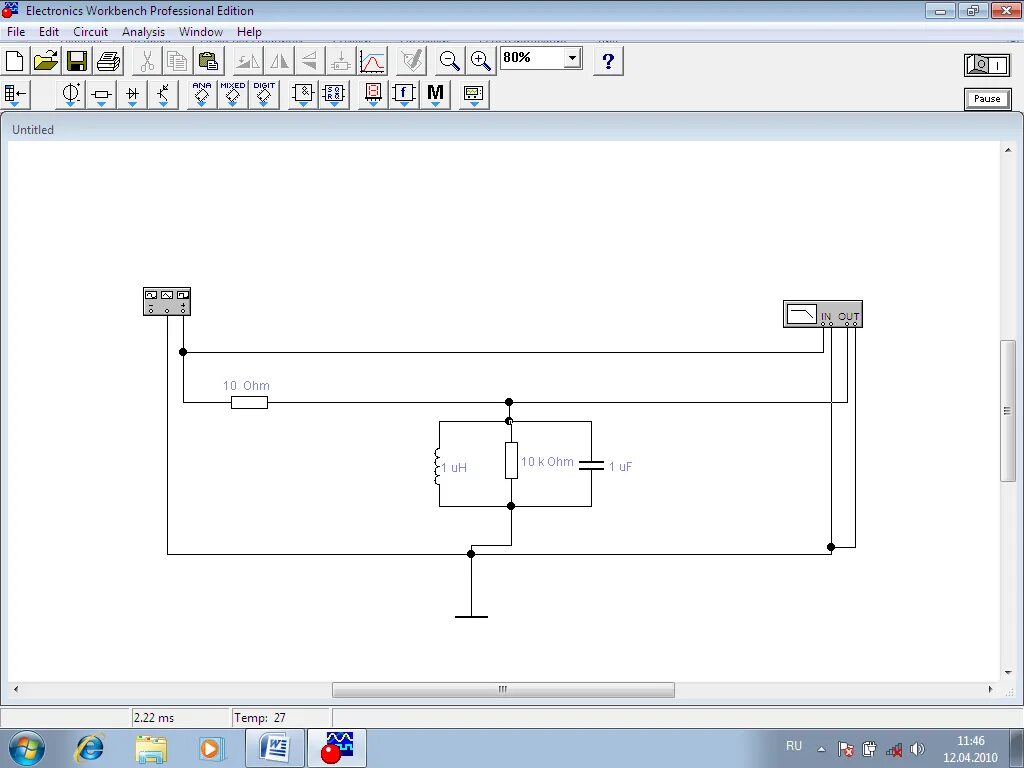The height and width of the screenshot is (768, 1024).
Task: Save the circuit with floppy icon
Action: click(x=77, y=61)
